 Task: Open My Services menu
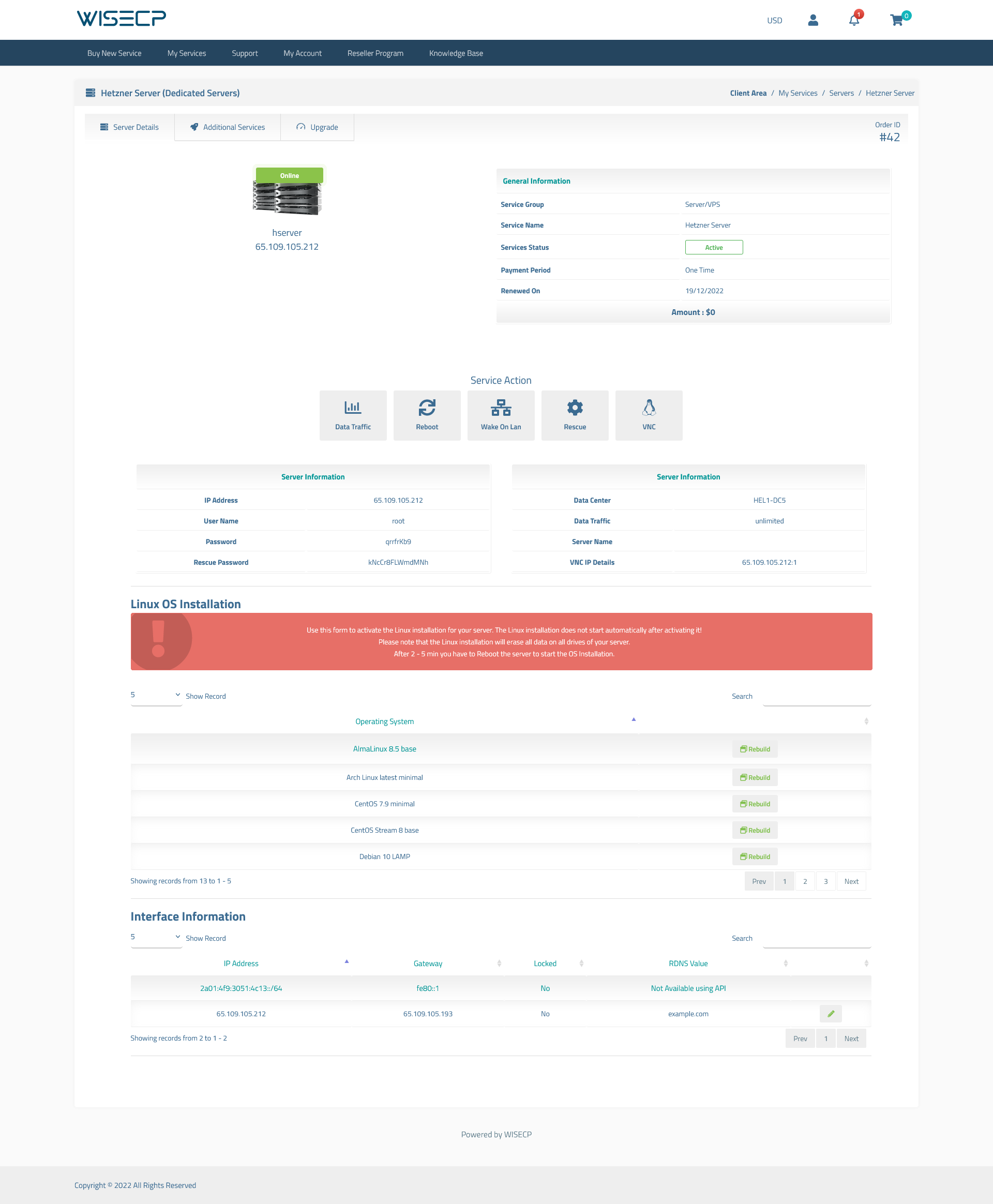[x=187, y=53]
